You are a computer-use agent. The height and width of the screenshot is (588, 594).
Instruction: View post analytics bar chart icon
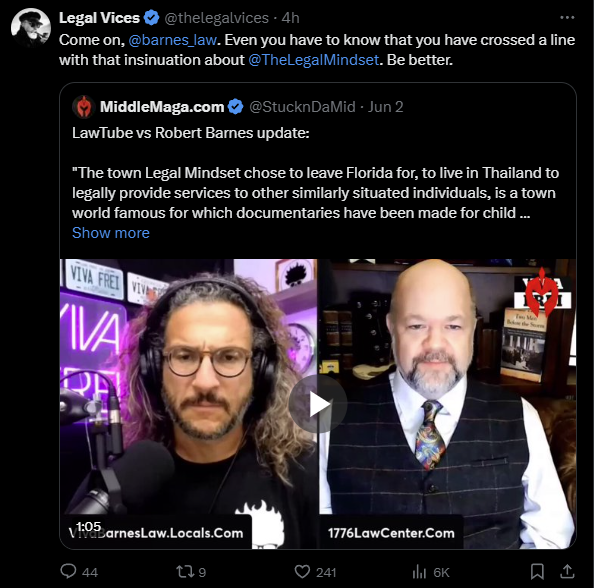[419, 572]
